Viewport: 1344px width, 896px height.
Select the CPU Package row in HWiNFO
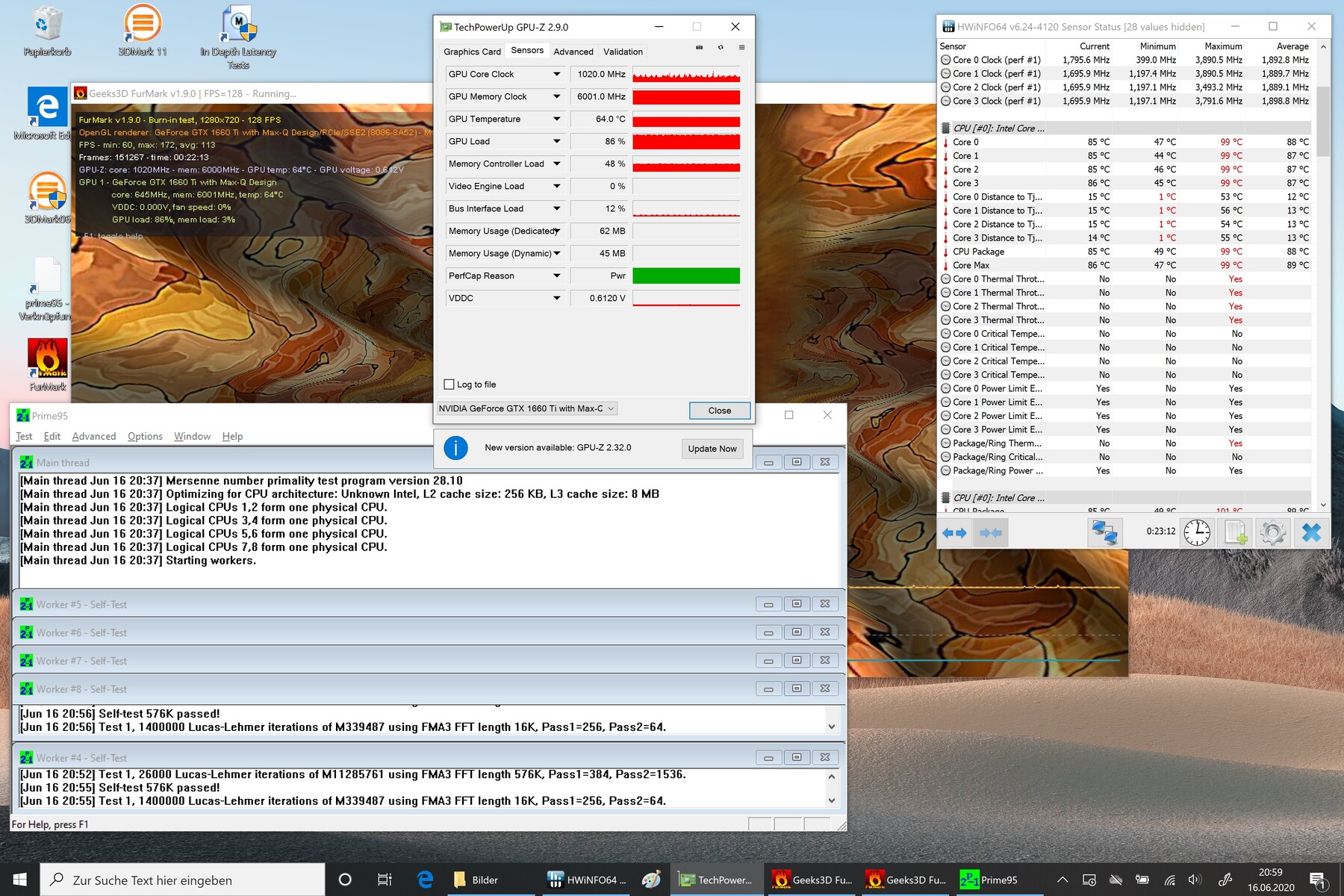[x=1125, y=252]
